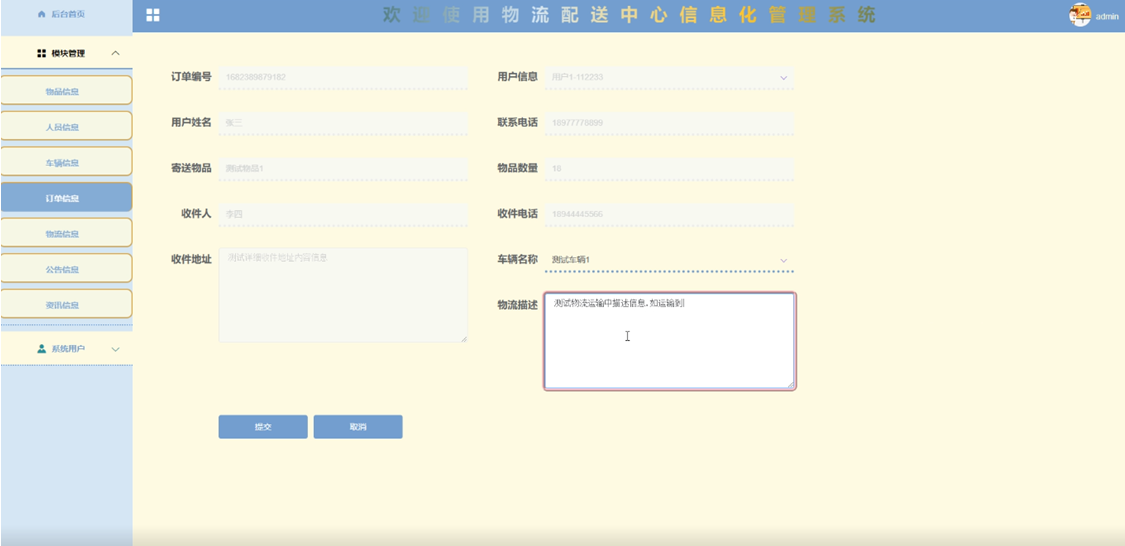Viewport: 1125px width, 546px height.
Task: Open the 资讯信息 menu item
Action: tap(66, 304)
